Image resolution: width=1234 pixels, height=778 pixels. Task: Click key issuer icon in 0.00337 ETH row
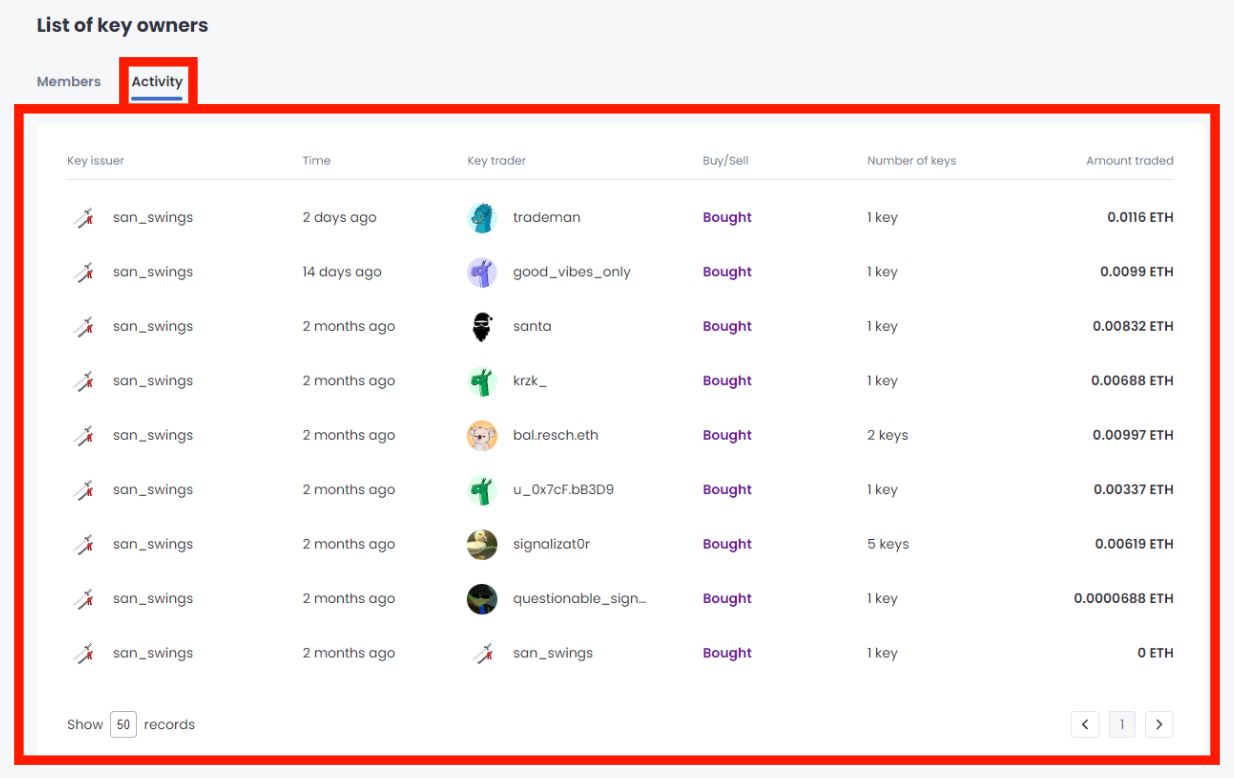click(x=83, y=490)
